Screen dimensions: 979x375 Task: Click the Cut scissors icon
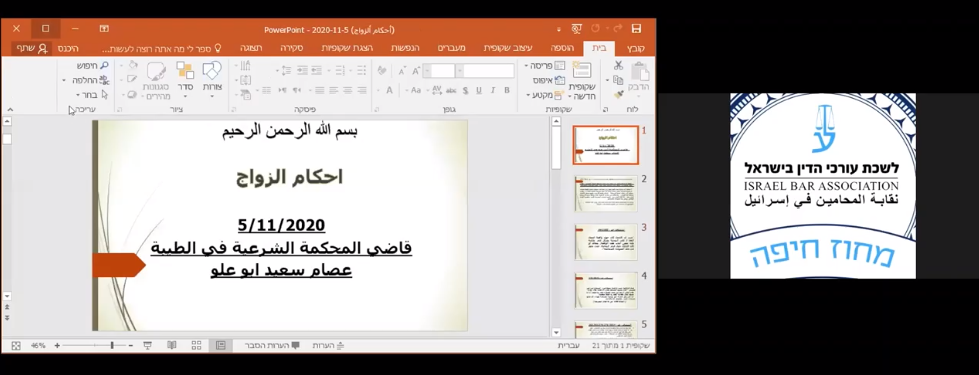(619, 65)
